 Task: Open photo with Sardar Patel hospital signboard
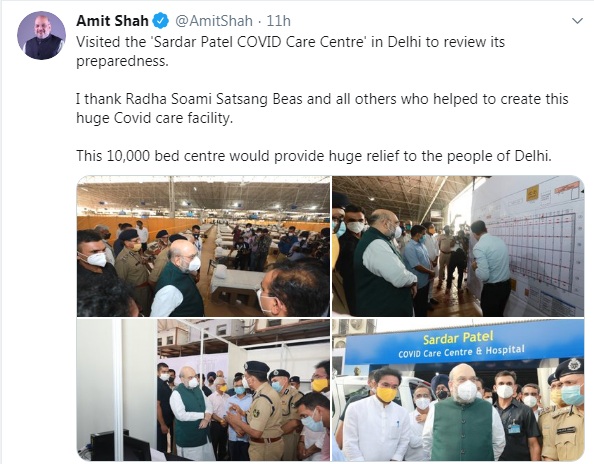click(x=458, y=390)
